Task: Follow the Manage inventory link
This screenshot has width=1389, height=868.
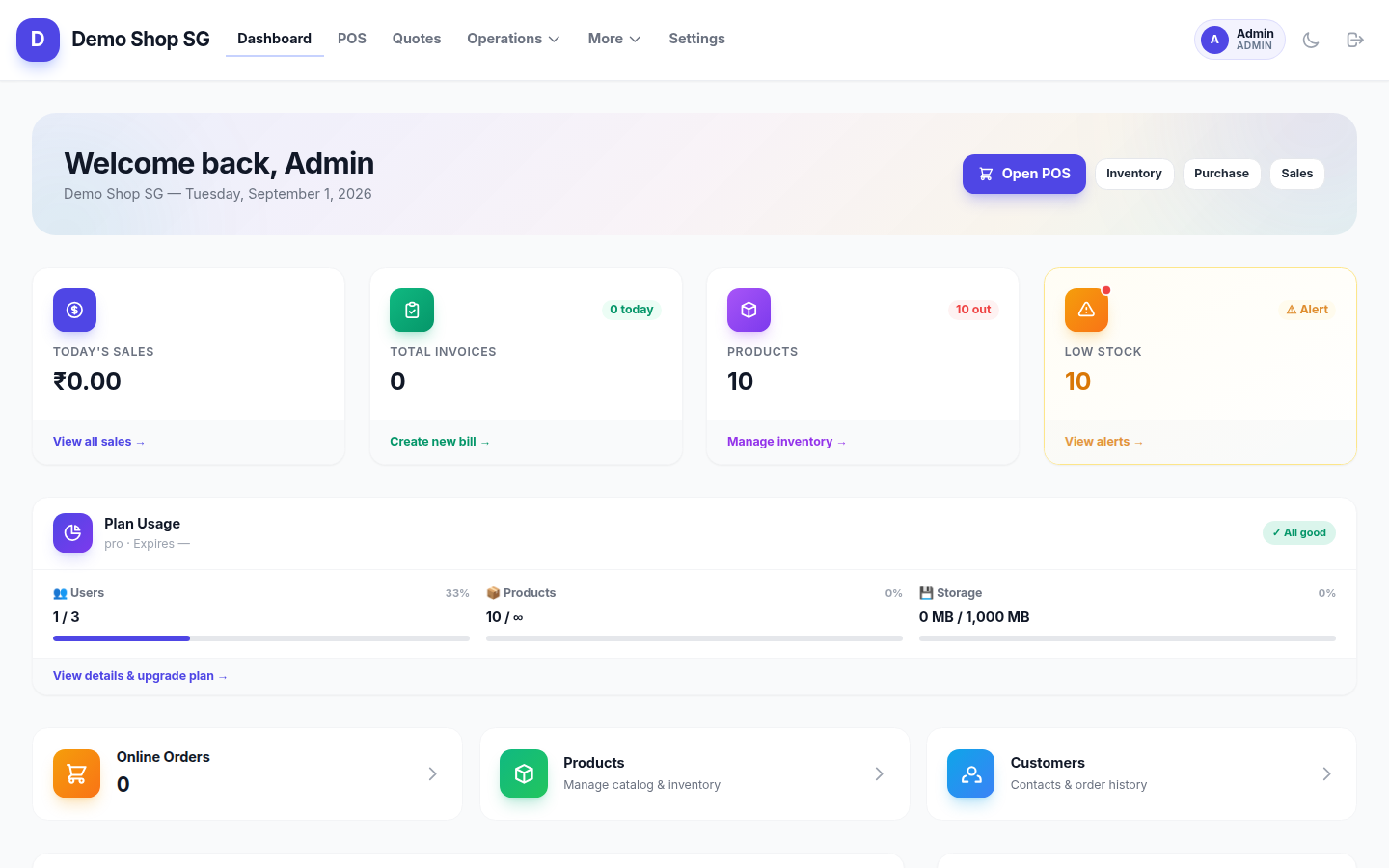Action: point(786,442)
